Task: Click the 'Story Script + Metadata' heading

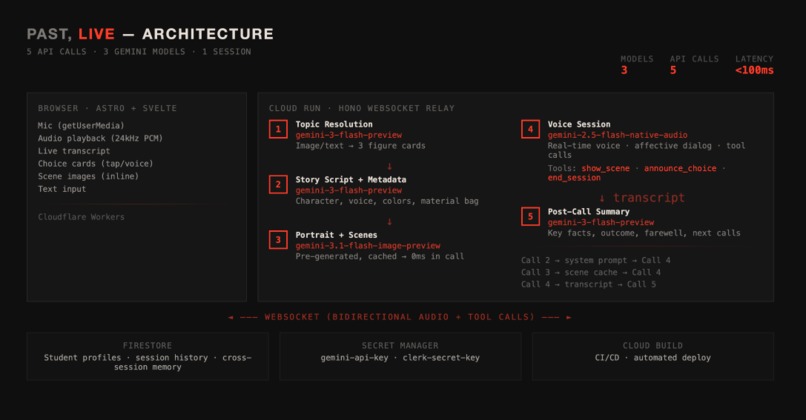Action: pos(351,179)
